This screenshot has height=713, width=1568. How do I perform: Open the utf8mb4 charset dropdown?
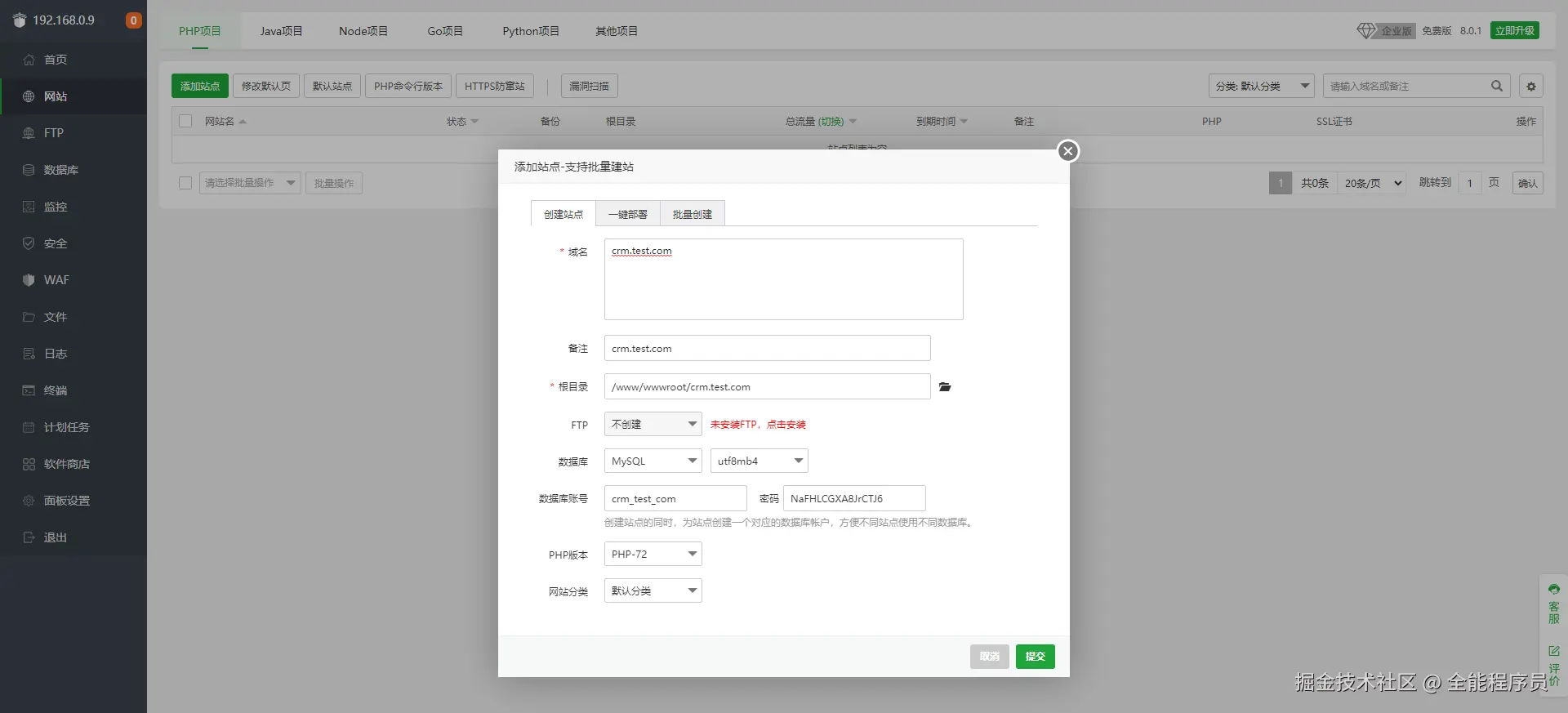[x=759, y=461]
